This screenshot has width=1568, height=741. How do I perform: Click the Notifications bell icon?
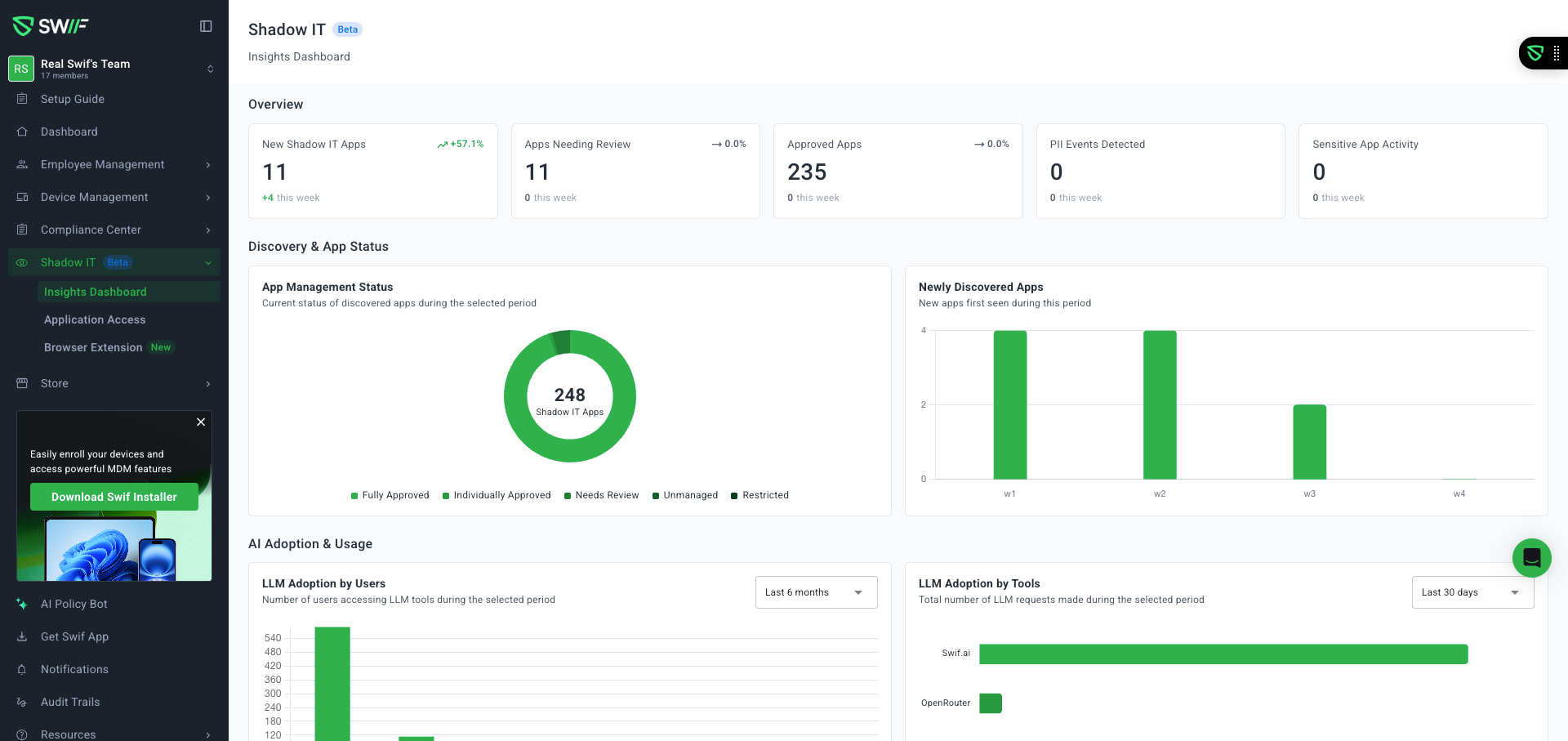tap(22, 669)
